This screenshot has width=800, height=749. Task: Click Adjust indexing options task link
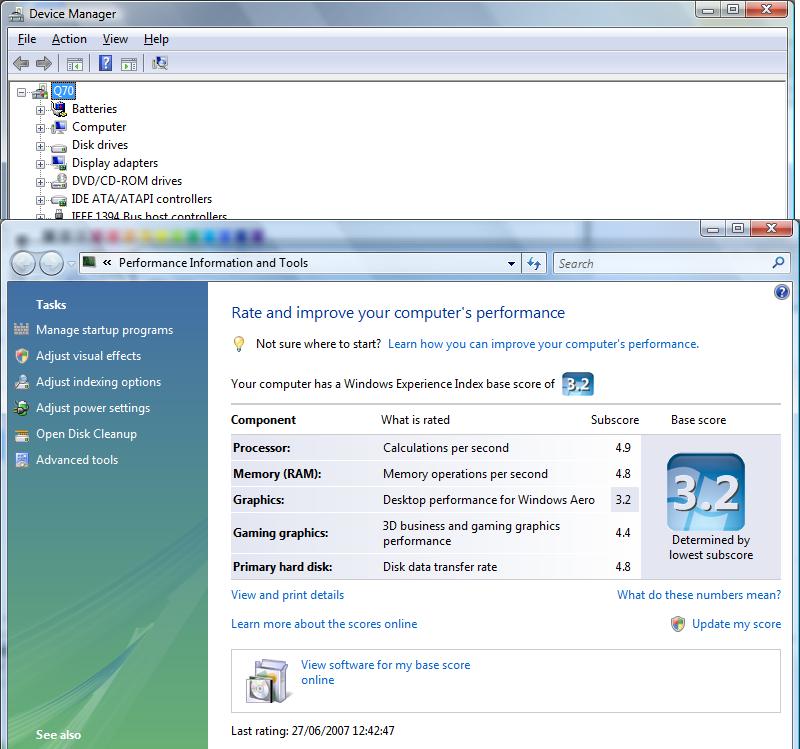[x=98, y=382]
